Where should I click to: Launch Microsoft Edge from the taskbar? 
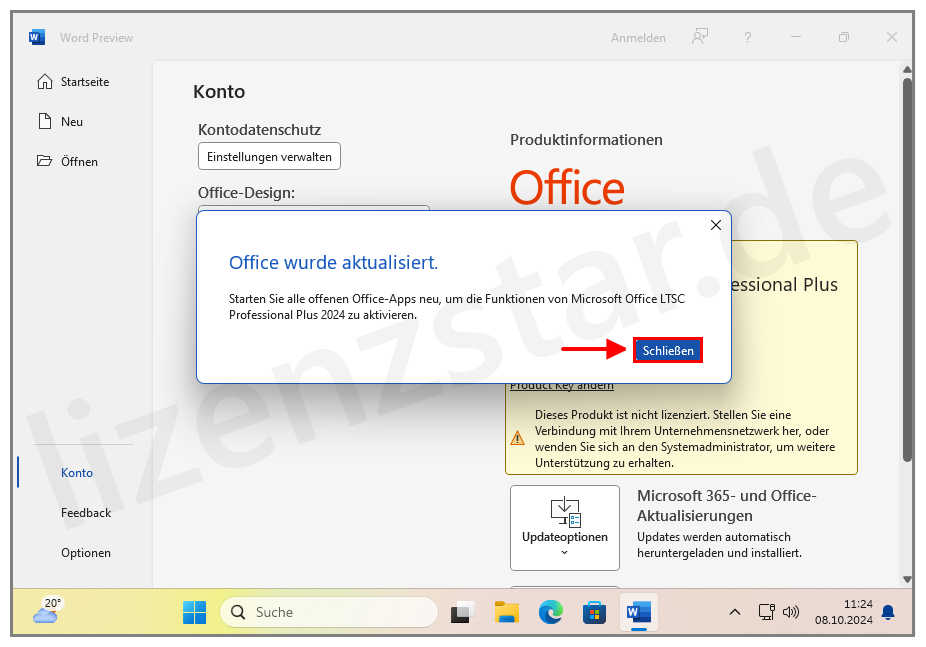[550, 612]
